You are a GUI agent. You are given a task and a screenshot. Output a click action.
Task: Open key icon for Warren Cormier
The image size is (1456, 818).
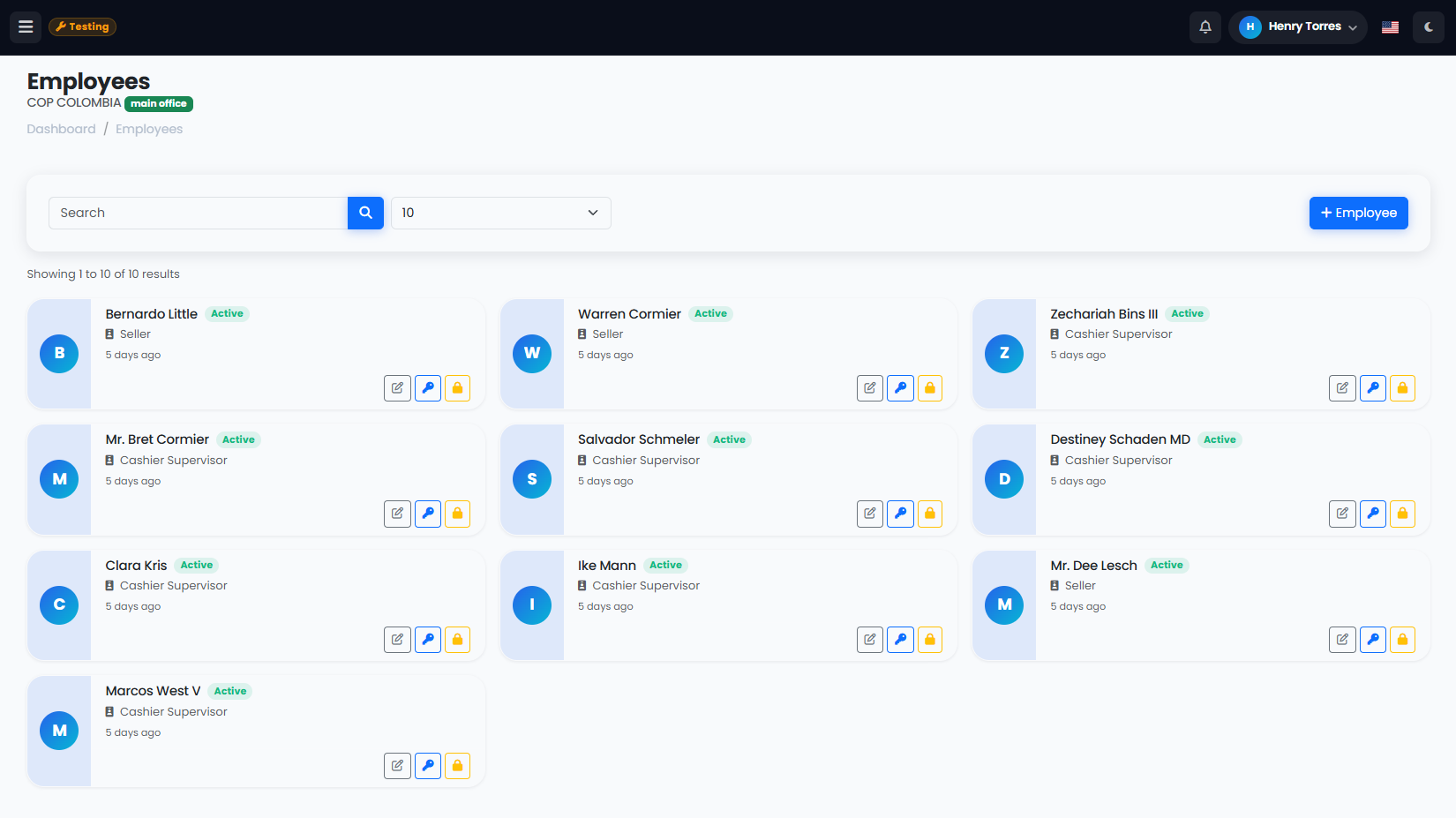point(900,388)
